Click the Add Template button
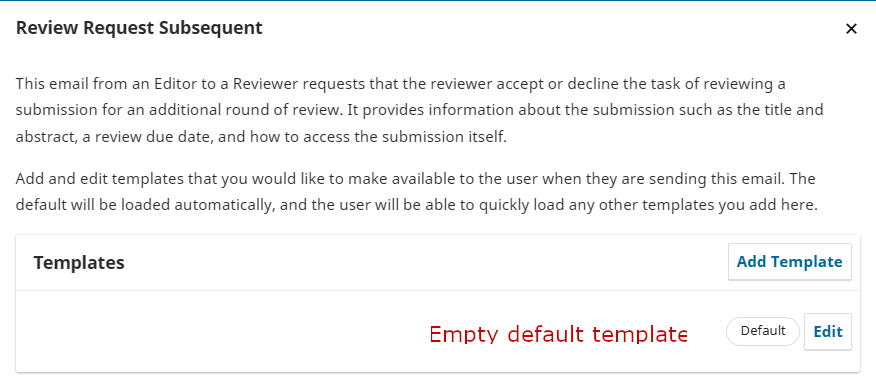Image resolution: width=876 pixels, height=380 pixels. point(789,262)
